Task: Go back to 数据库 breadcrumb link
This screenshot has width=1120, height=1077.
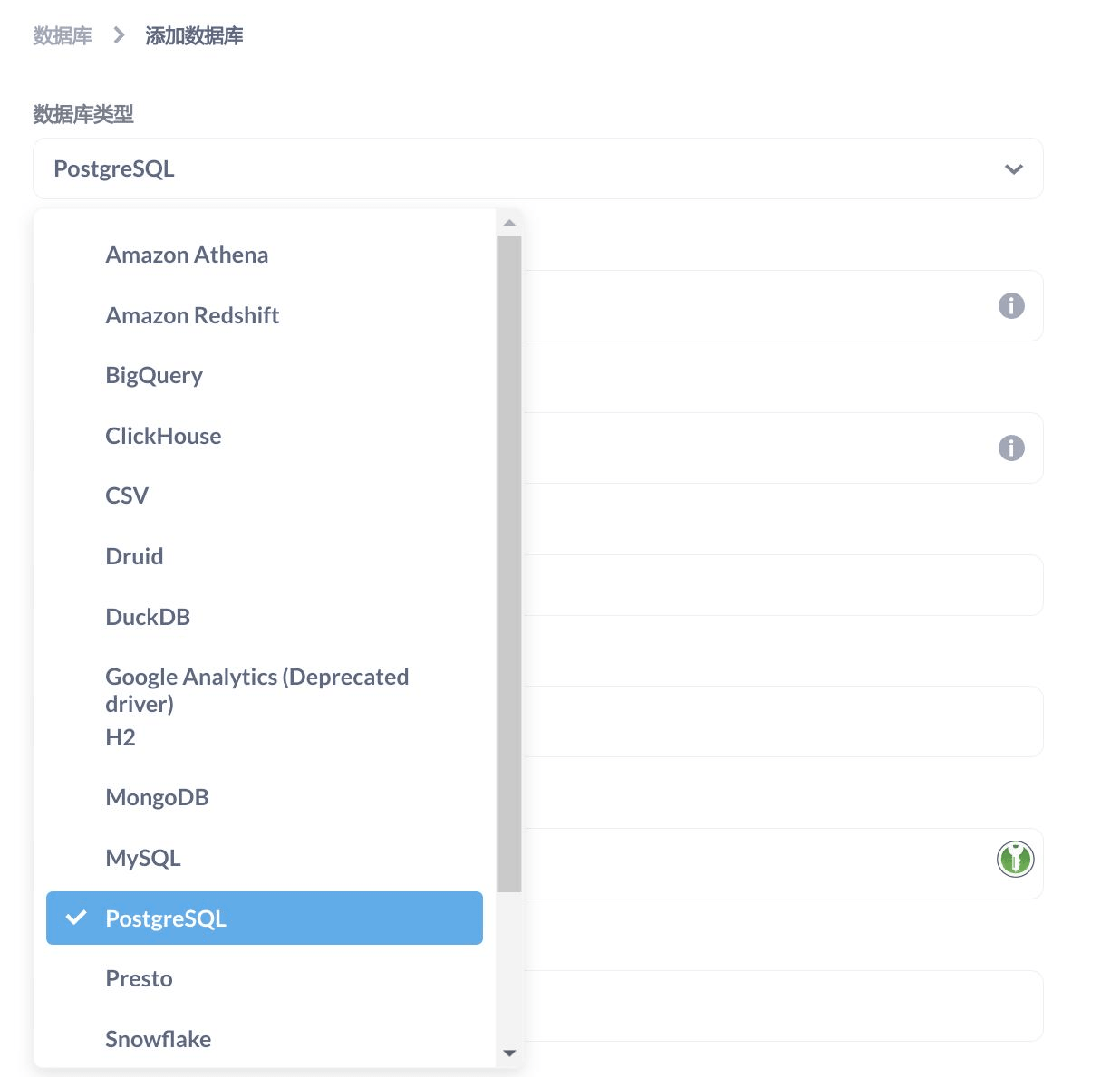Action: coord(63,35)
